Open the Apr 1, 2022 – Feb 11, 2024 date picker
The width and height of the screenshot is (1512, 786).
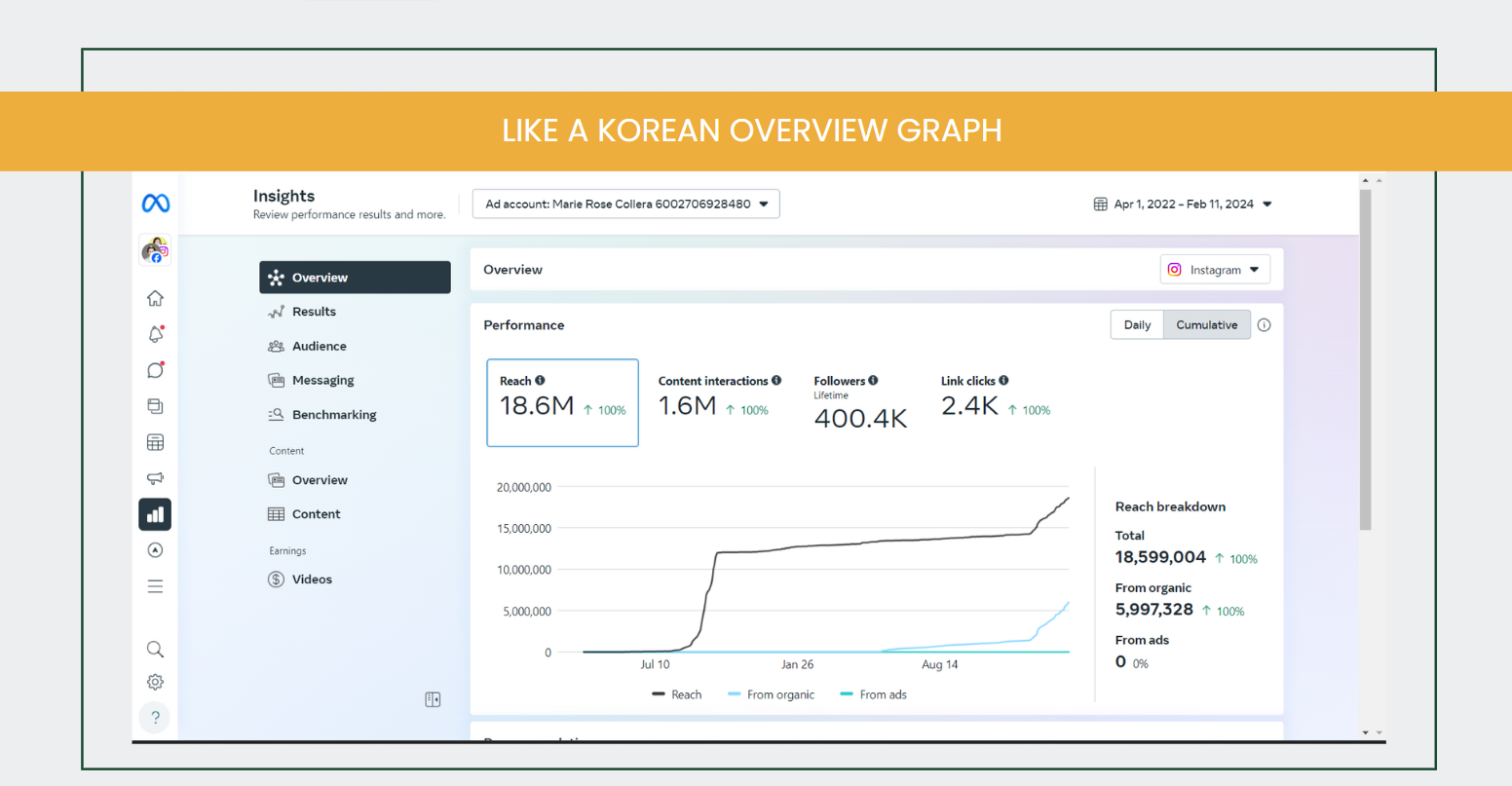click(x=1184, y=205)
